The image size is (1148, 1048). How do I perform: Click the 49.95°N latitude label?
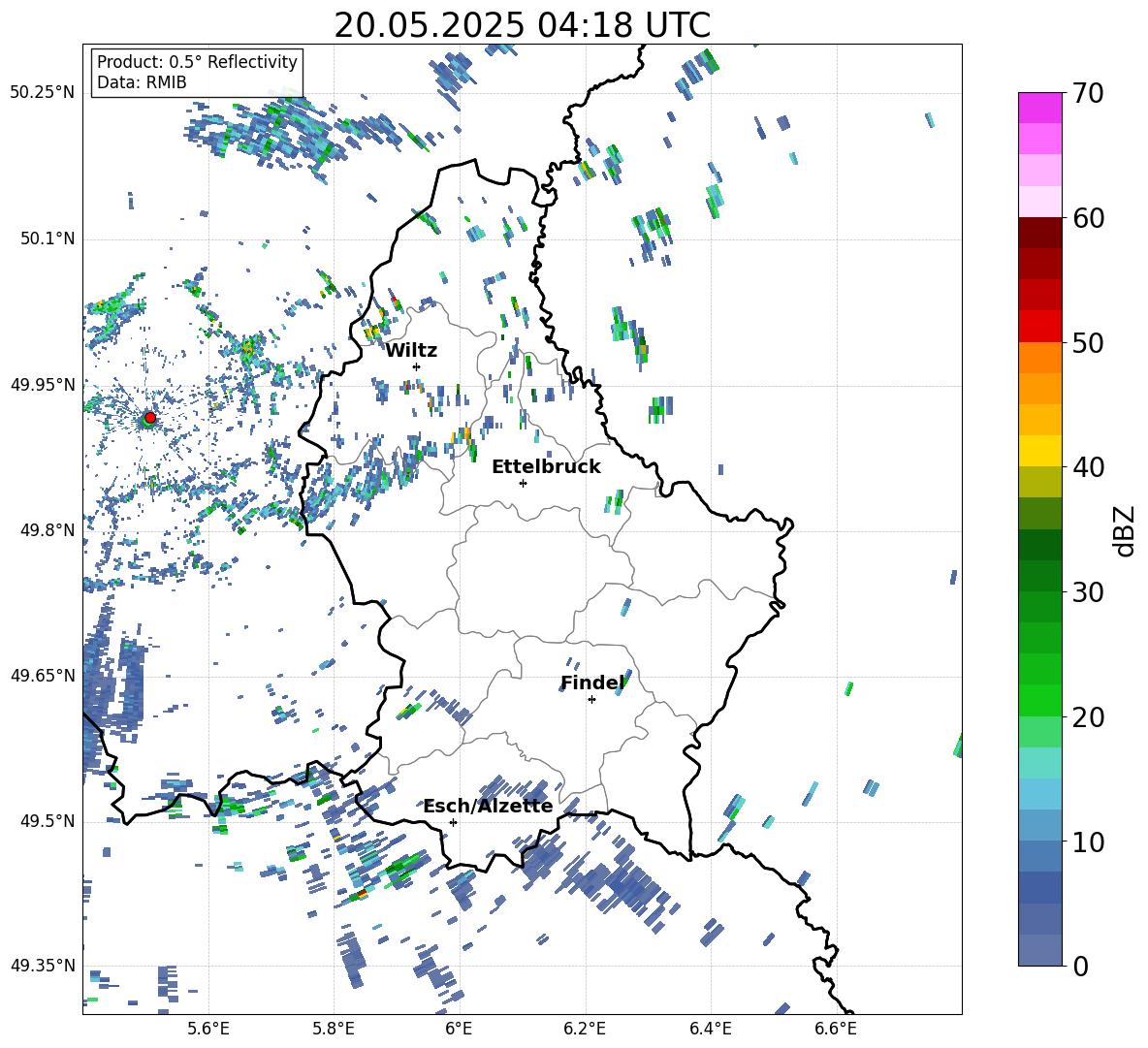click(x=43, y=385)
